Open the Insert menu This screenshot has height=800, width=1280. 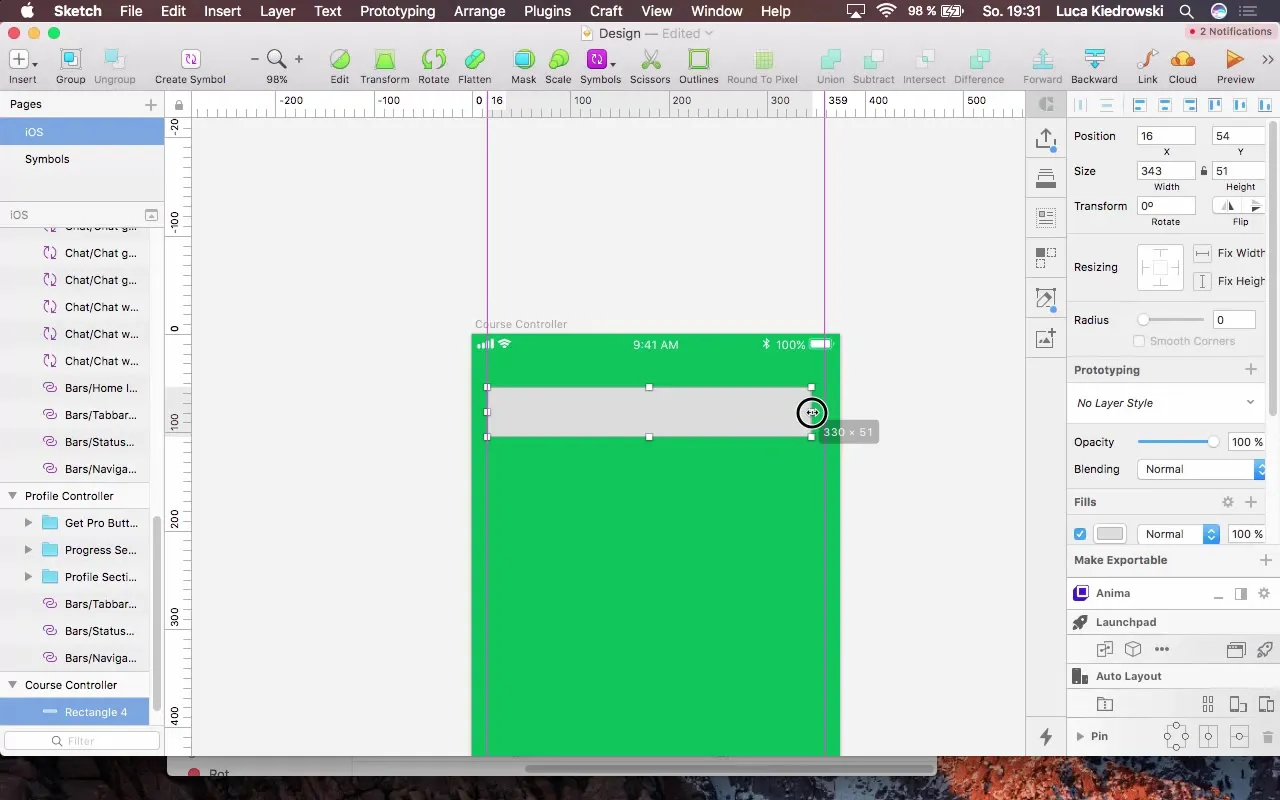click(x=222, y=11)
